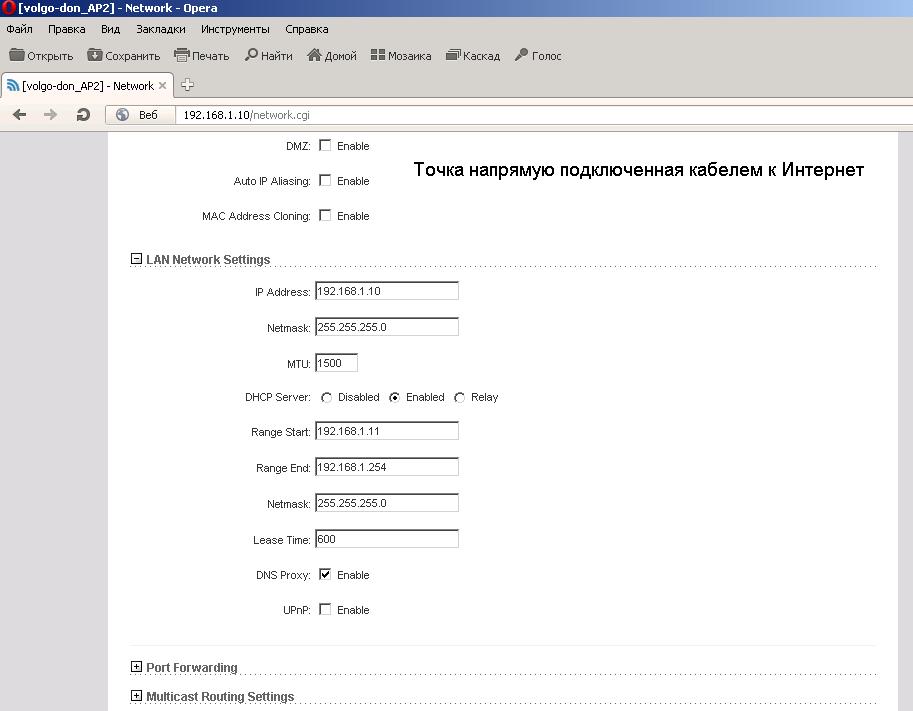Open the Закладки menu

point(160,29)
